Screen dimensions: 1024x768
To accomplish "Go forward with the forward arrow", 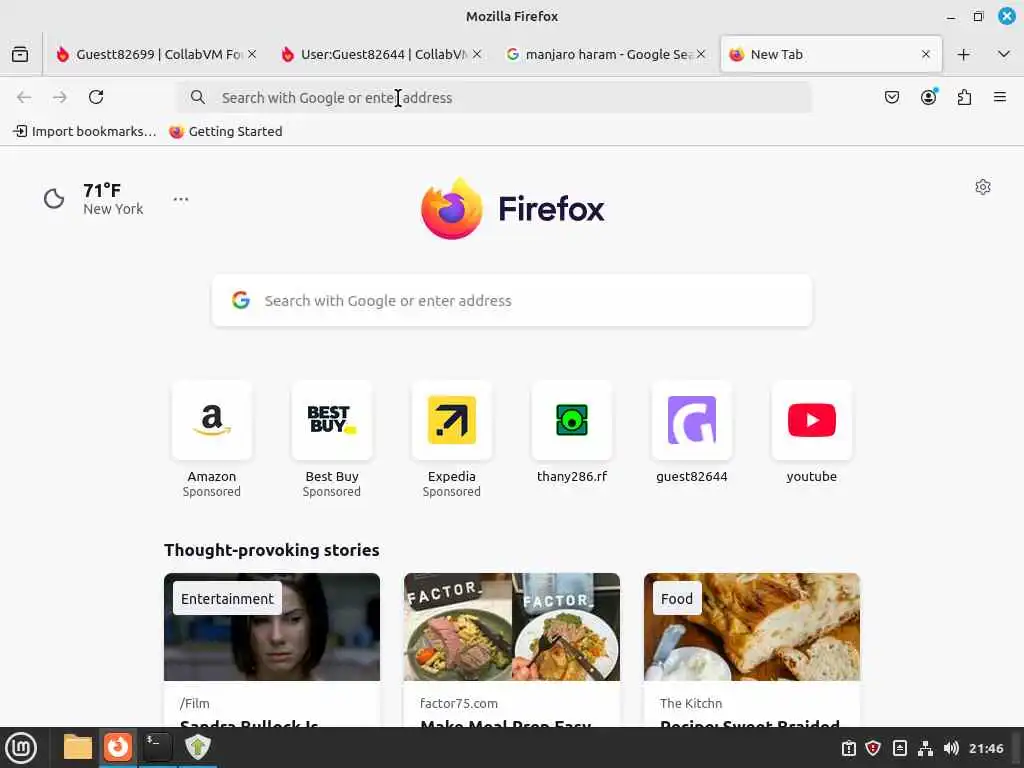I will pos(59,97).
